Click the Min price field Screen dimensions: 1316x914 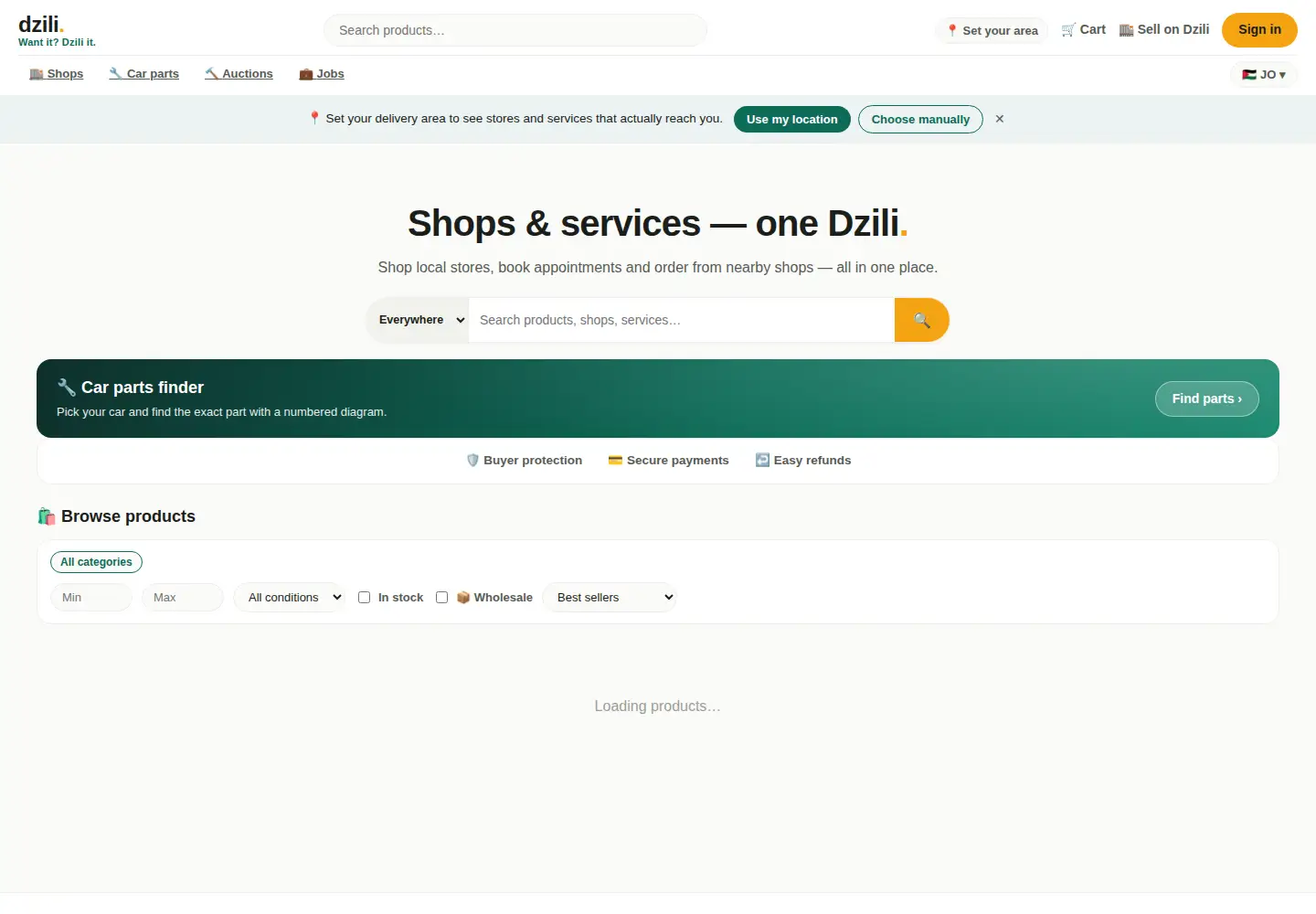(91, 598)
